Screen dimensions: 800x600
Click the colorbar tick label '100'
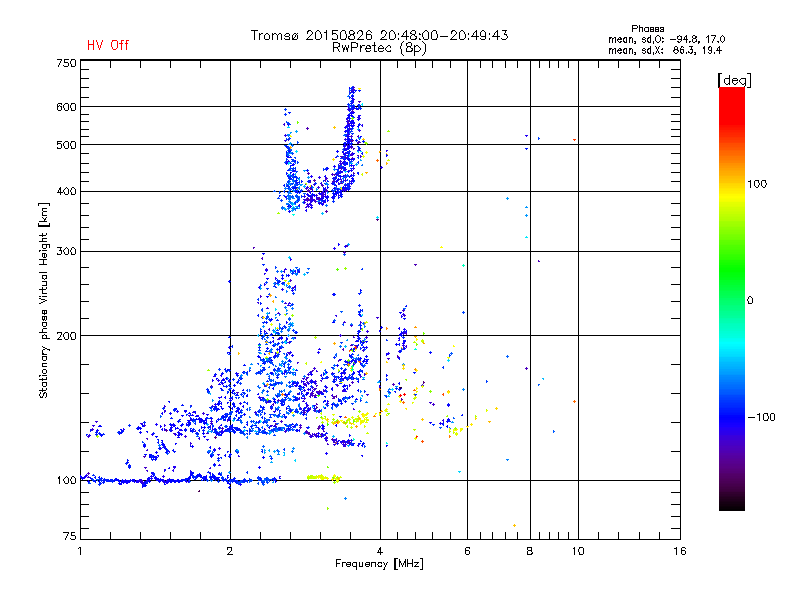tap(757, 184)
